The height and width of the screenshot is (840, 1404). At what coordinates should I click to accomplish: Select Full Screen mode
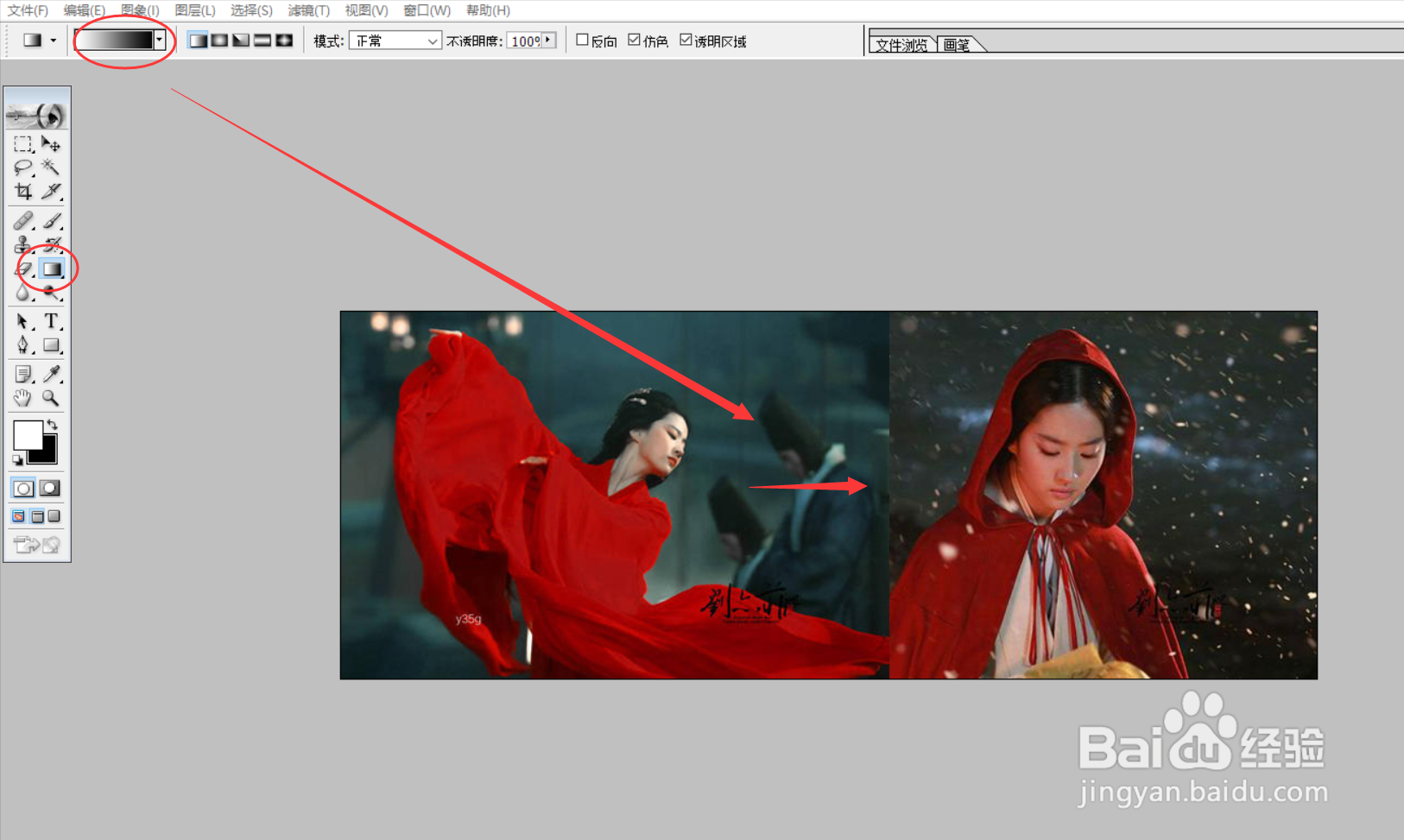tap(54, 516)
